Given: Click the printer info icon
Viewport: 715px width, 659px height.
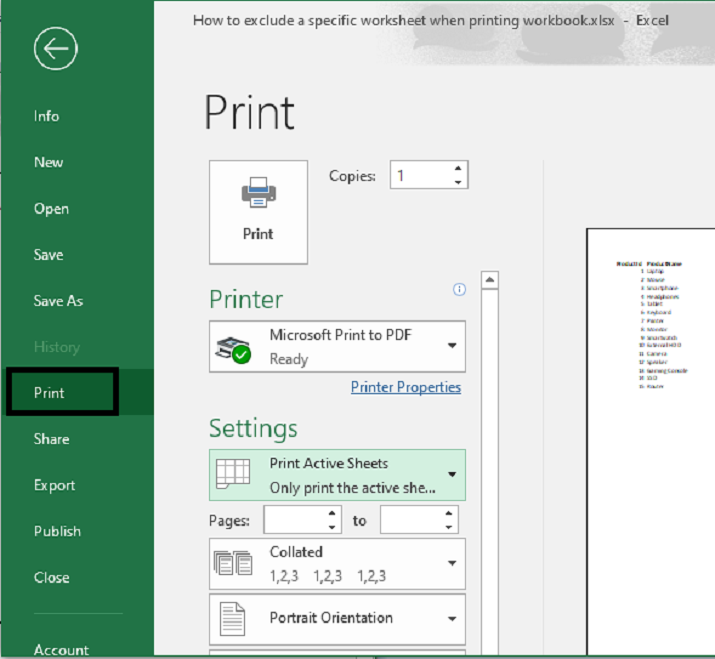Looking at the screenshot, I should click(459, 290).
